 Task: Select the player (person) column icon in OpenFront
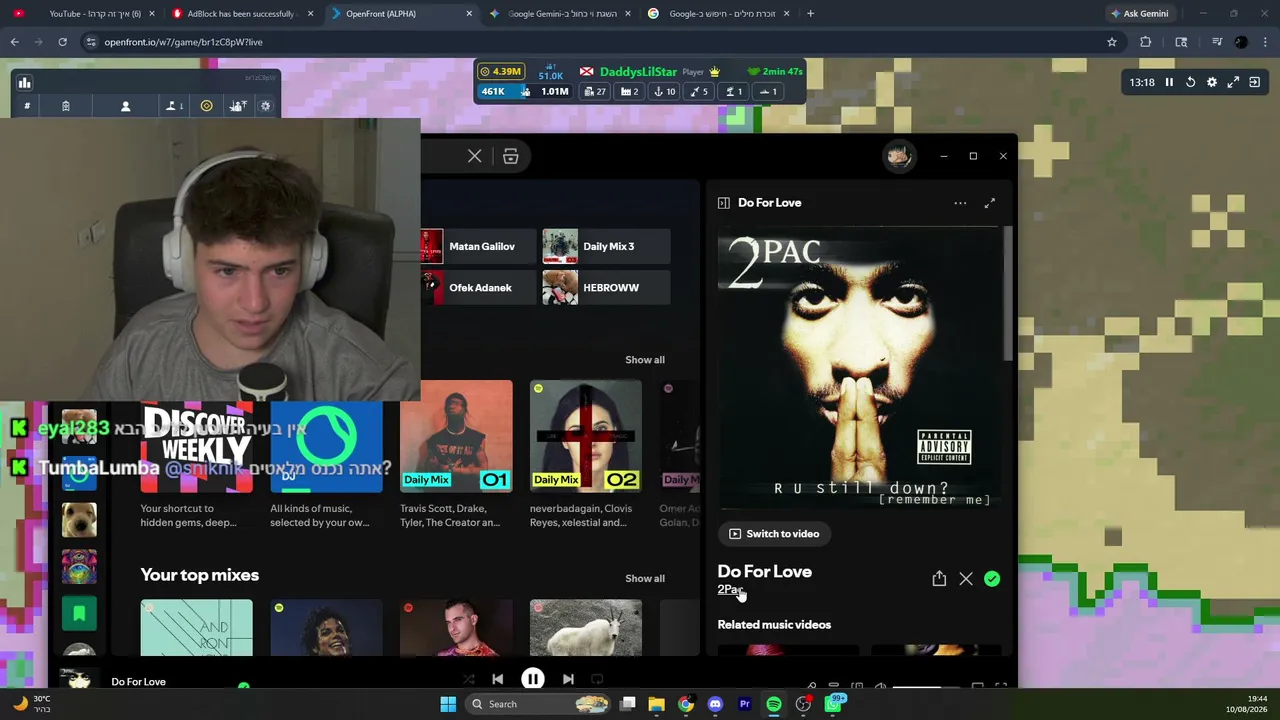point(126,106)
